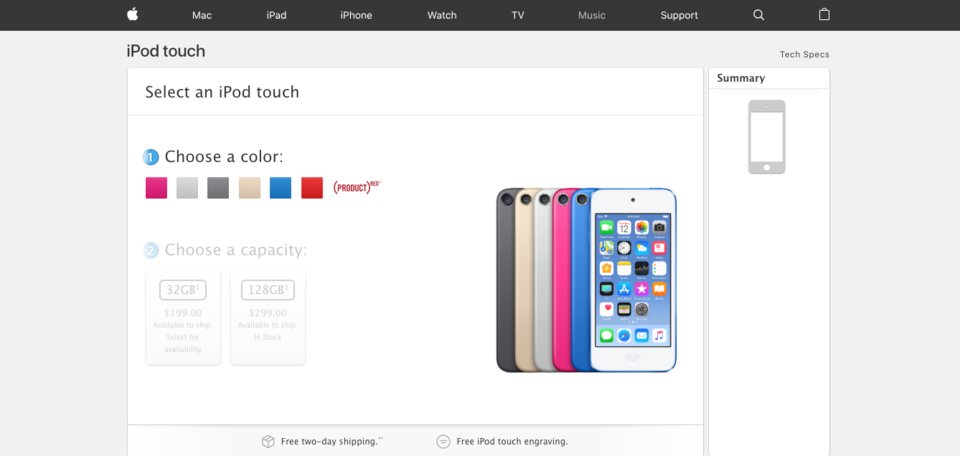Go to the iPhone menu item
This screenshot has width=960, height=456.
pos(356,15)
